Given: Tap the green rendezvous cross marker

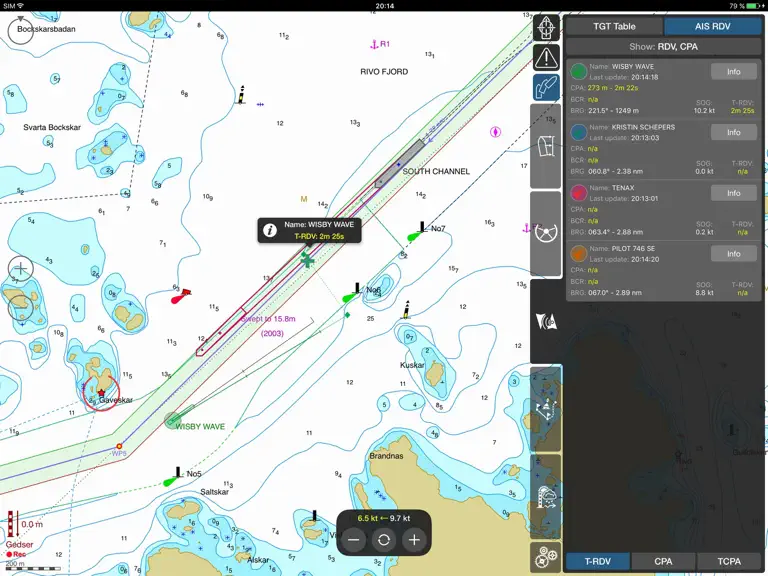Looking at the screenshot, I should pyautogui.click(x=307, y=260).
